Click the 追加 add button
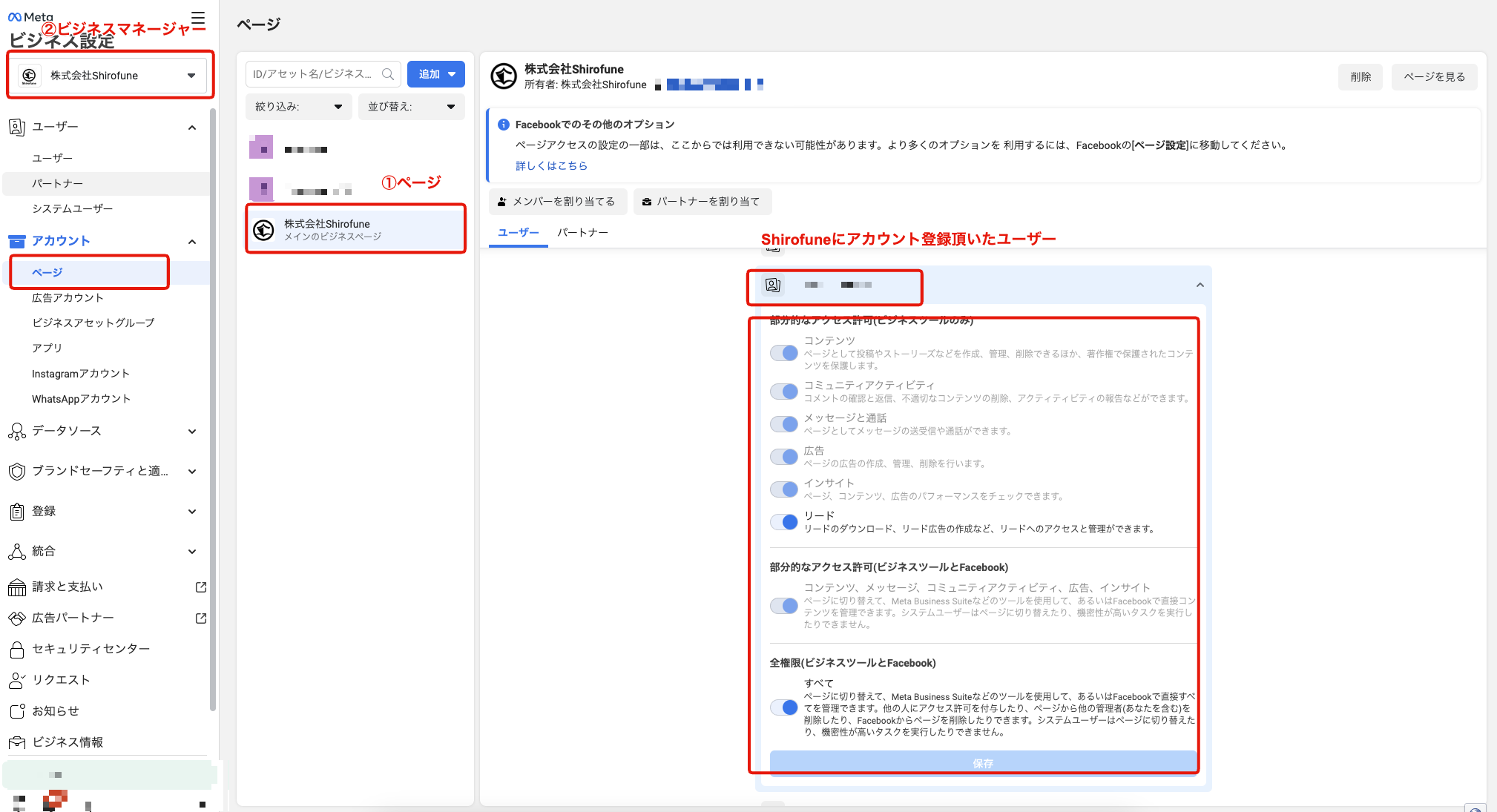Image resolution: width=1497 pixels, height=812 pixels. (436, 74)
